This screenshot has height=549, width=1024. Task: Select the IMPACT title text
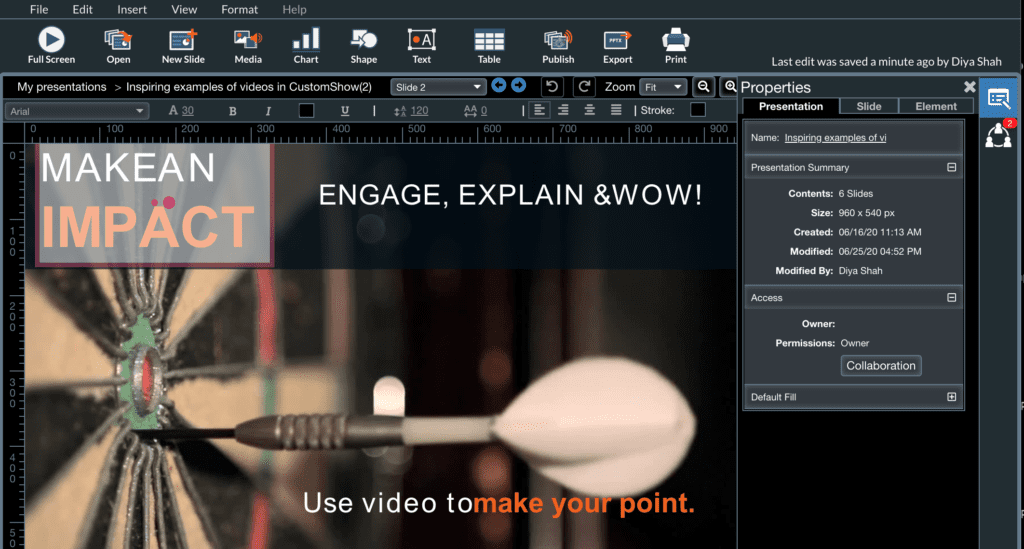click(x=148, y=226)
